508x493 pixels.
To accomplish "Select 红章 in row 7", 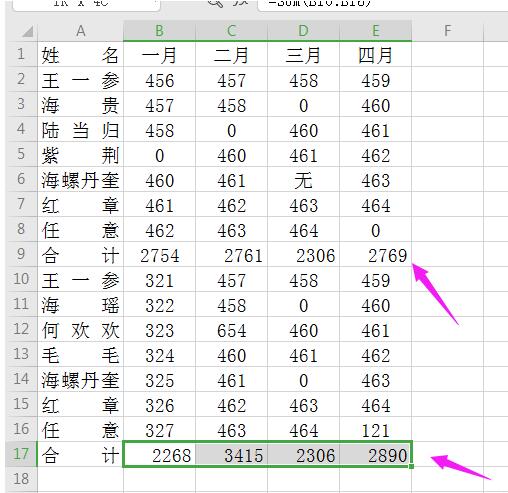I will tap(80, 204).
